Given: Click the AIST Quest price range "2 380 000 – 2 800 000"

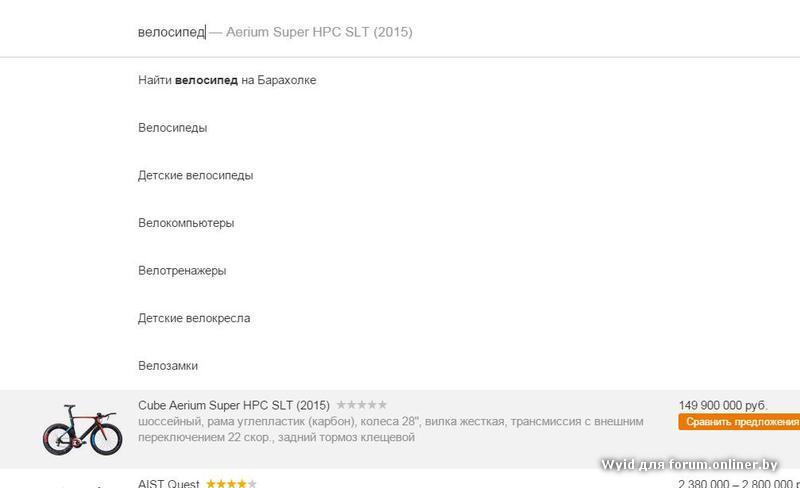Looking at the screenshot, I should (738, 484).
